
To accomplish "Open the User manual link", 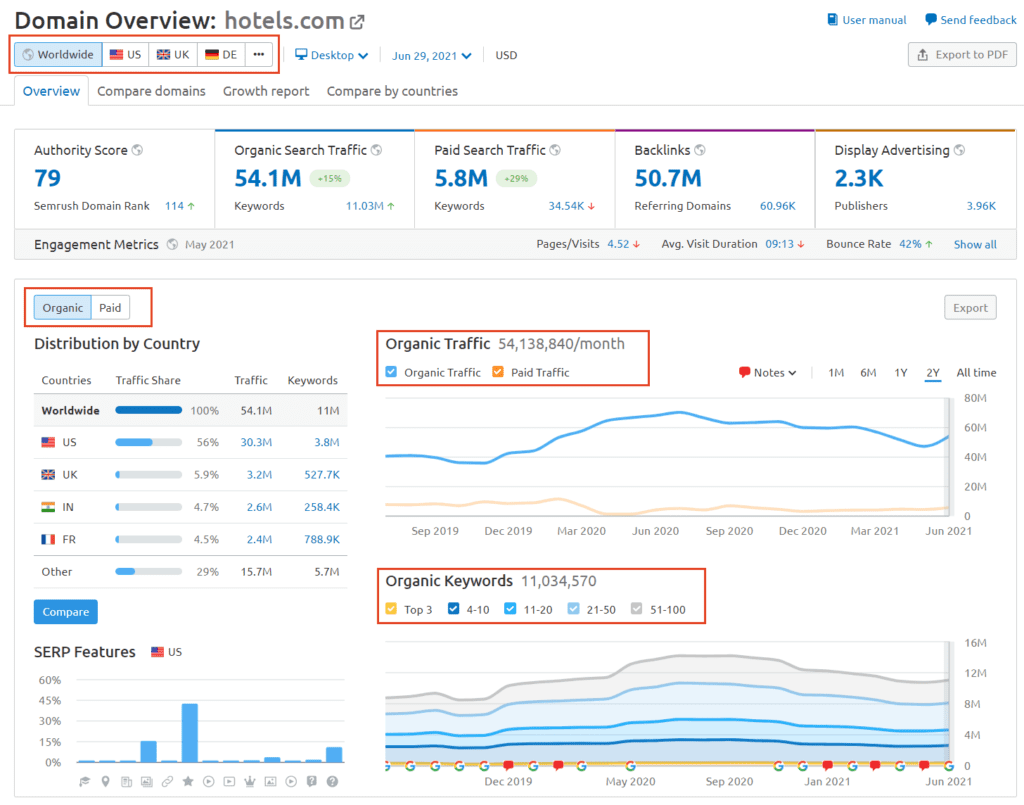I will 867,20.
